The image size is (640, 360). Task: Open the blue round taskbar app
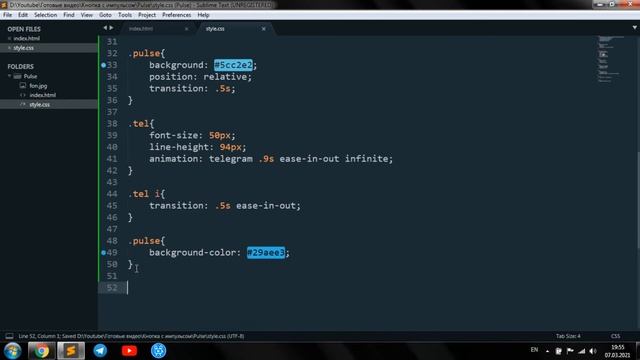tap(158, 351)
